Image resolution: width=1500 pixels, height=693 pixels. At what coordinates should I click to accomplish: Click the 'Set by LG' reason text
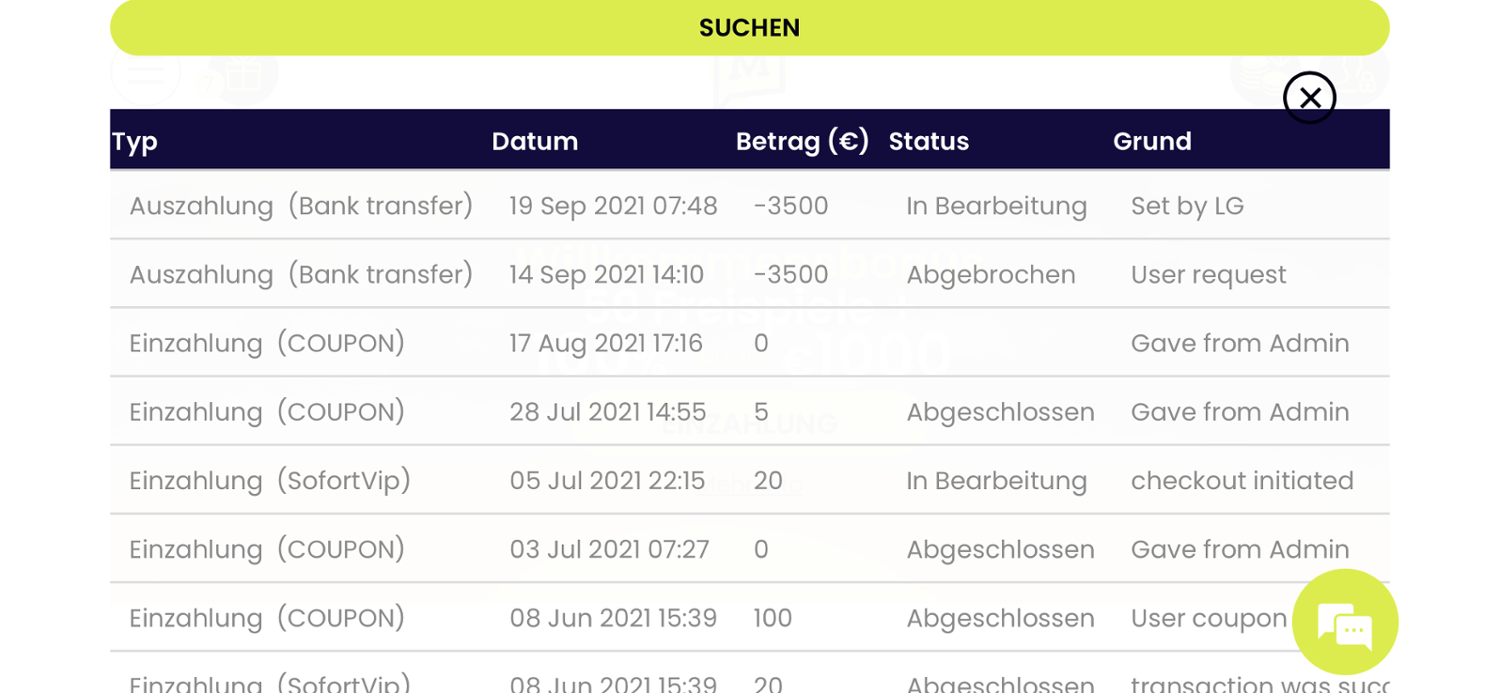click(1187, 206)
